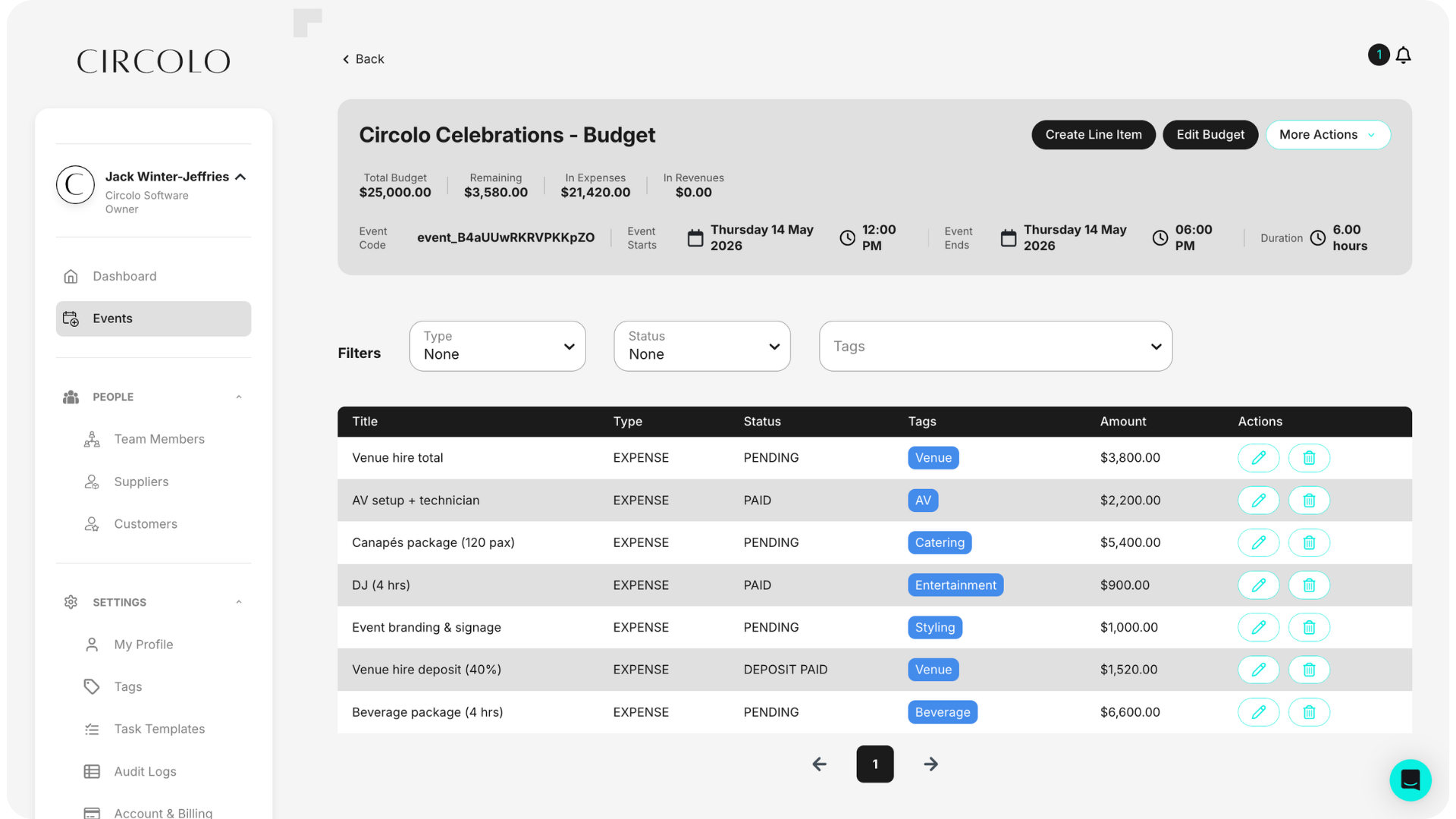1456x819 pixels.
Task: Open the Type filter dropdown
Action: pyautogui.click(x=497, y=347)
